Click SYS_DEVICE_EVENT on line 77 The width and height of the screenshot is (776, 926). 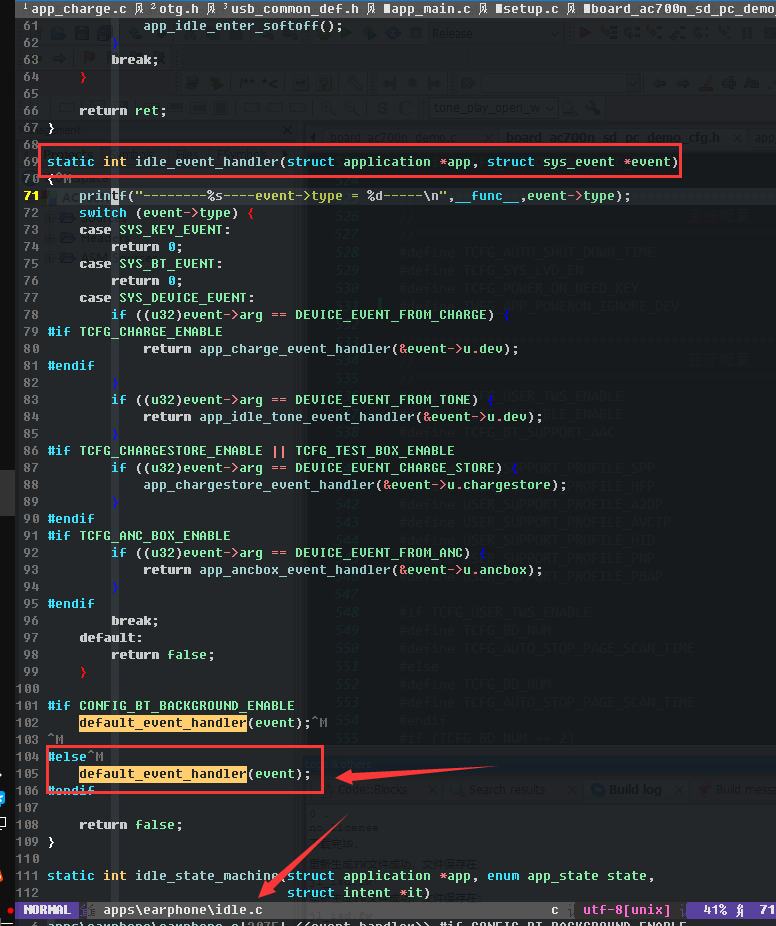coord(182,298)
